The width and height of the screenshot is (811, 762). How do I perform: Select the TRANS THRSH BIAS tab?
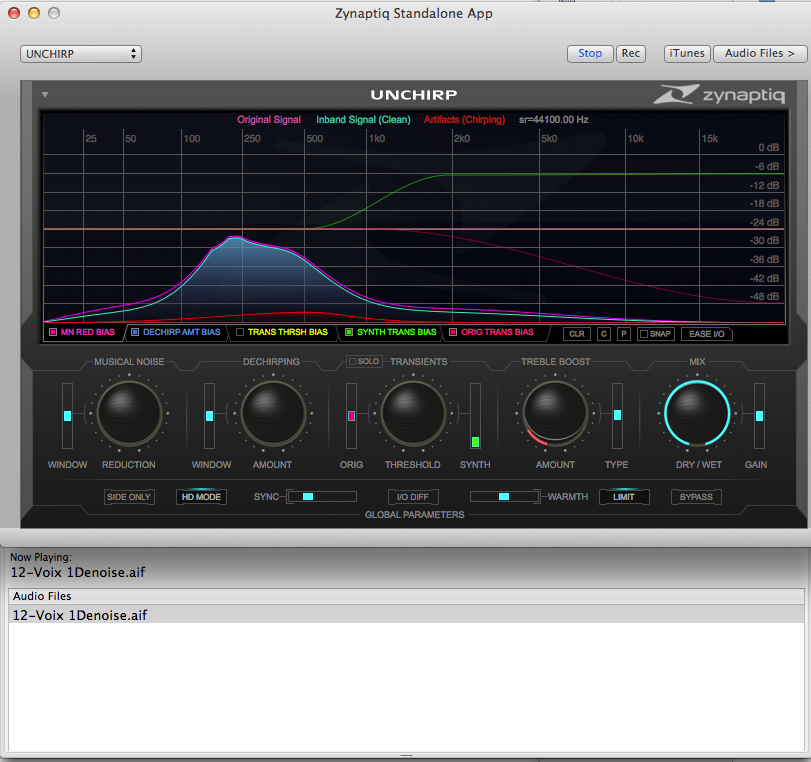pyautogui.click(x=283, y=332)
